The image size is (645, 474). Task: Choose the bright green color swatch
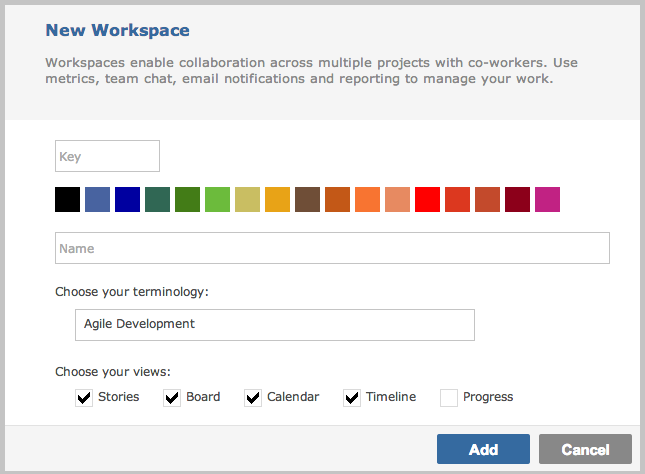click(x=217, y=200)
